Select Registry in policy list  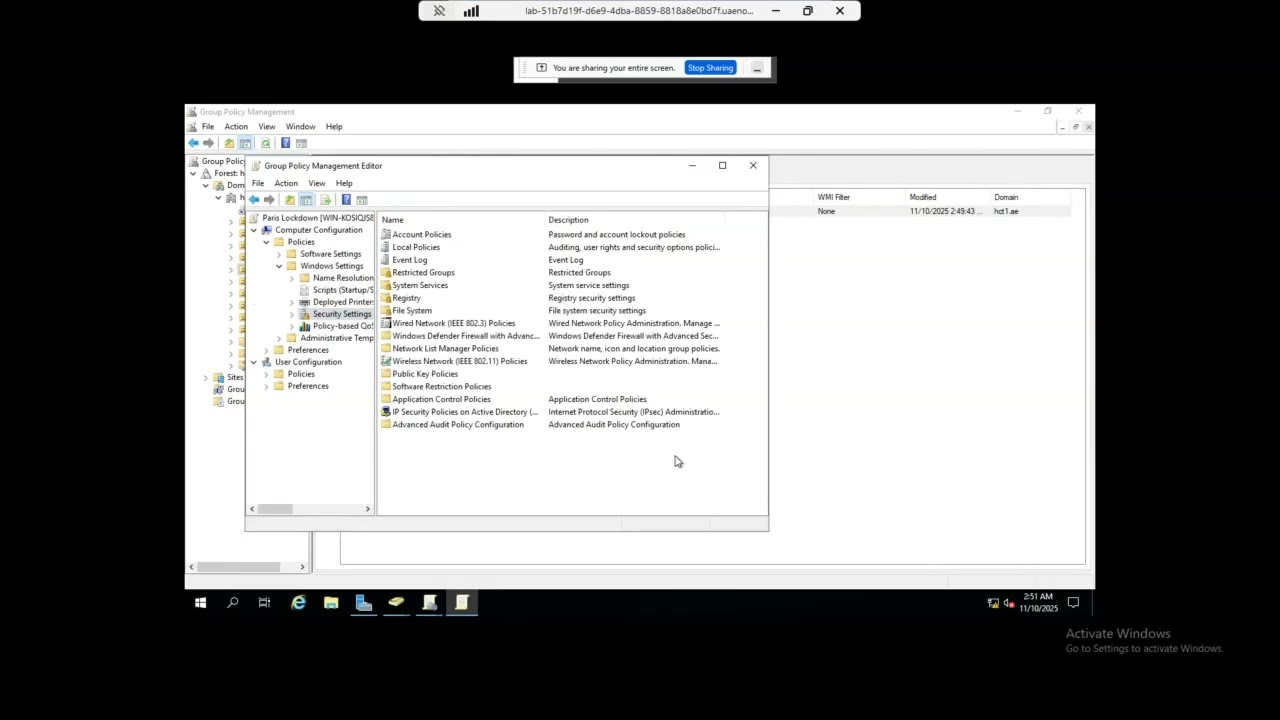click(406, 298)
